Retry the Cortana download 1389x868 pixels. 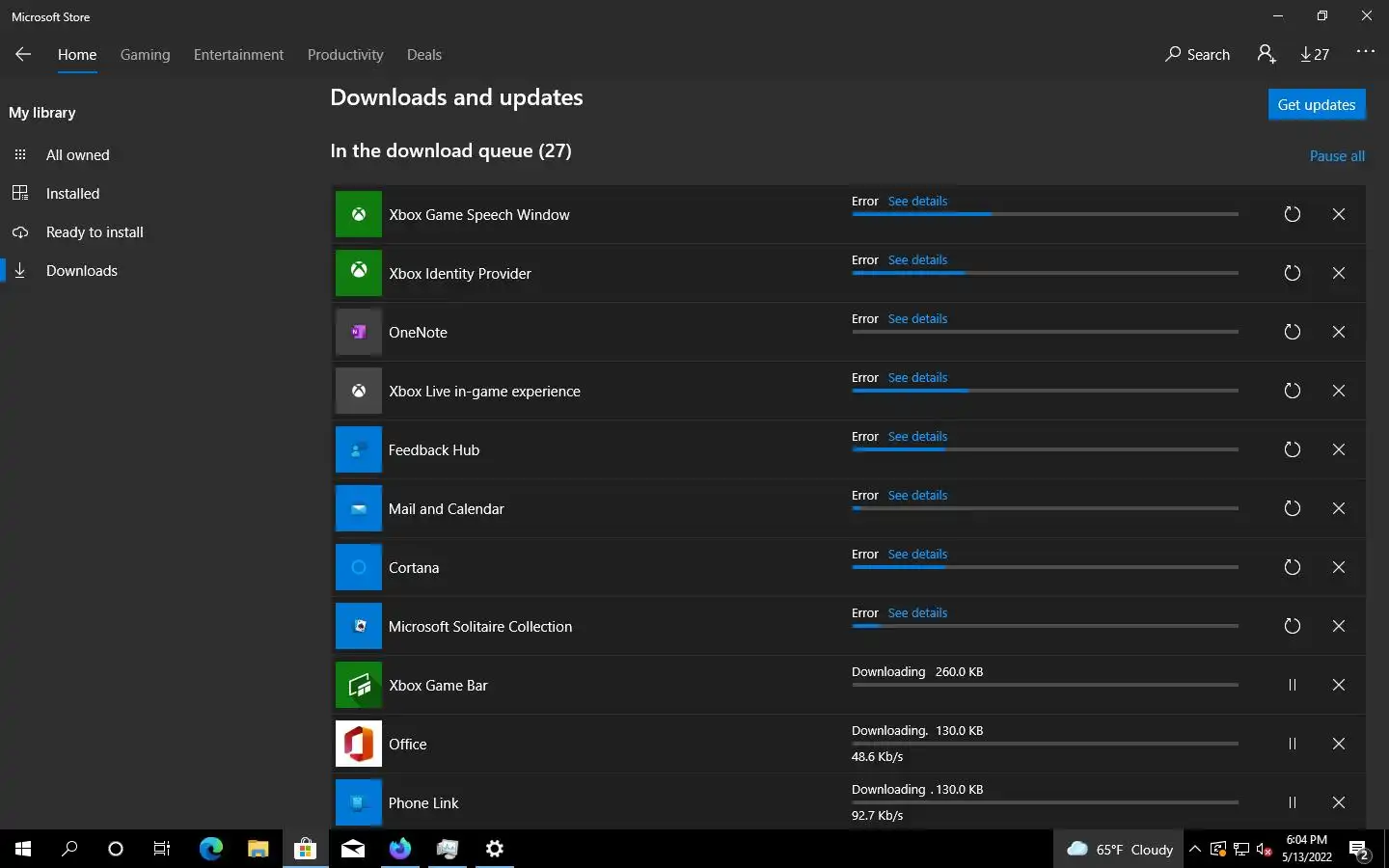(x=1293, y=567)
